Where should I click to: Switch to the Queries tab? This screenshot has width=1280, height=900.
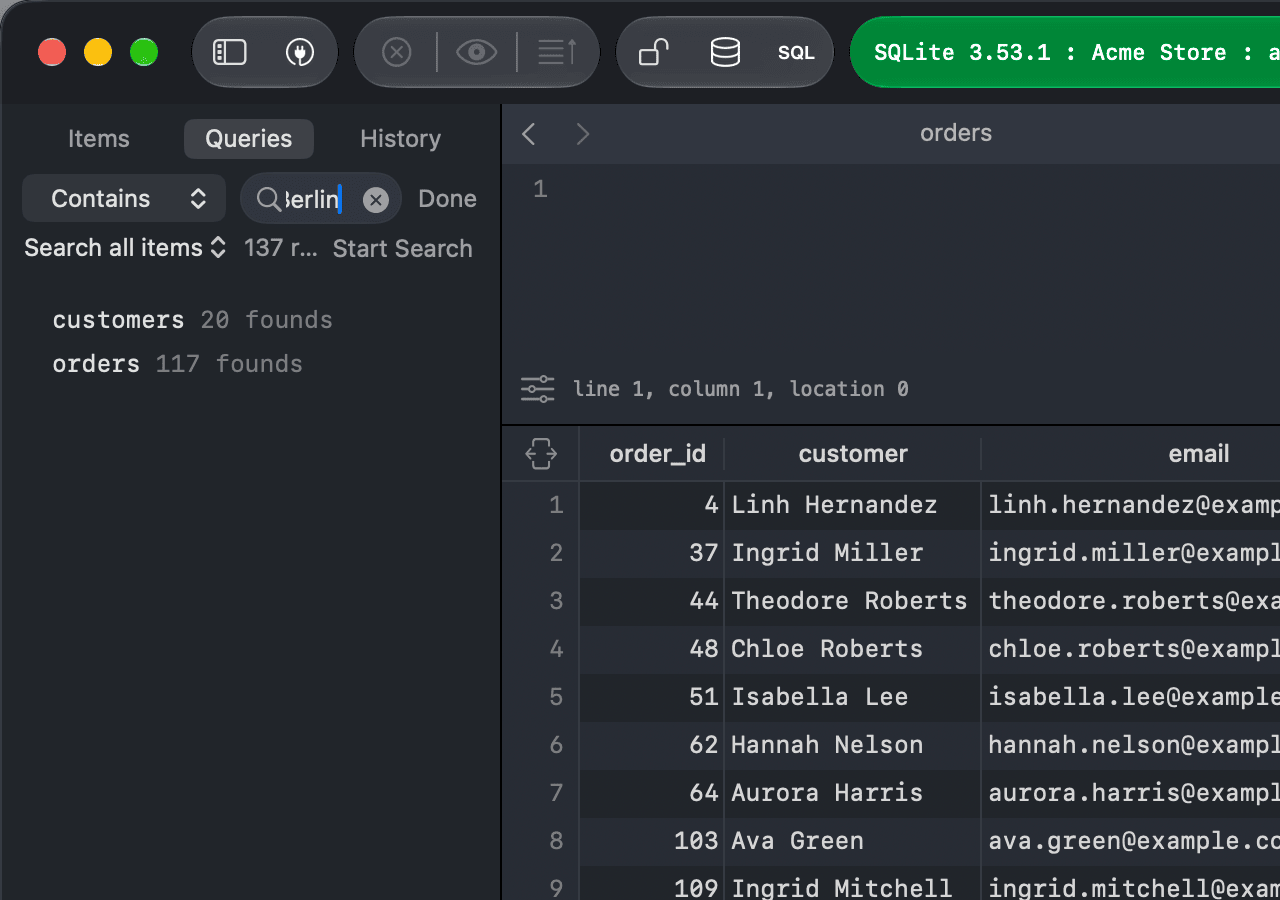pyautogui.click(x=249, y=139)
